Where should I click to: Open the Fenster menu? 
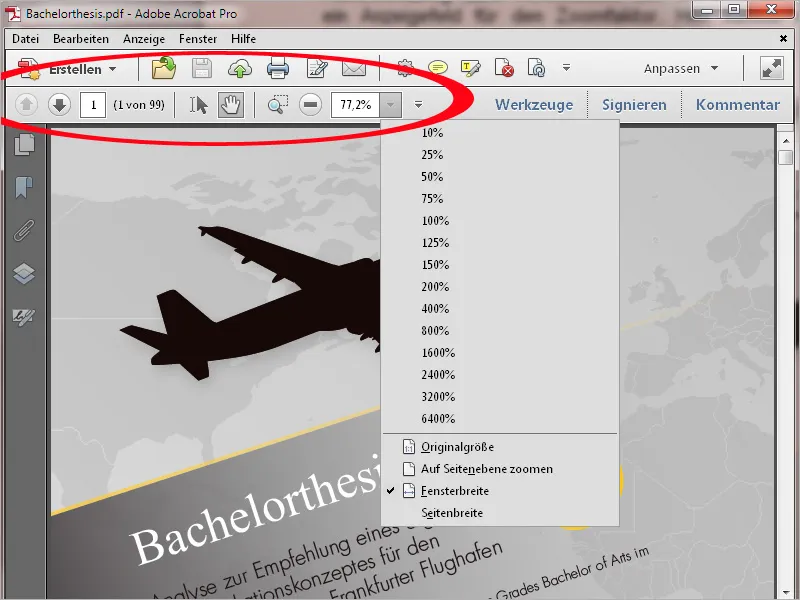point(198,39)
